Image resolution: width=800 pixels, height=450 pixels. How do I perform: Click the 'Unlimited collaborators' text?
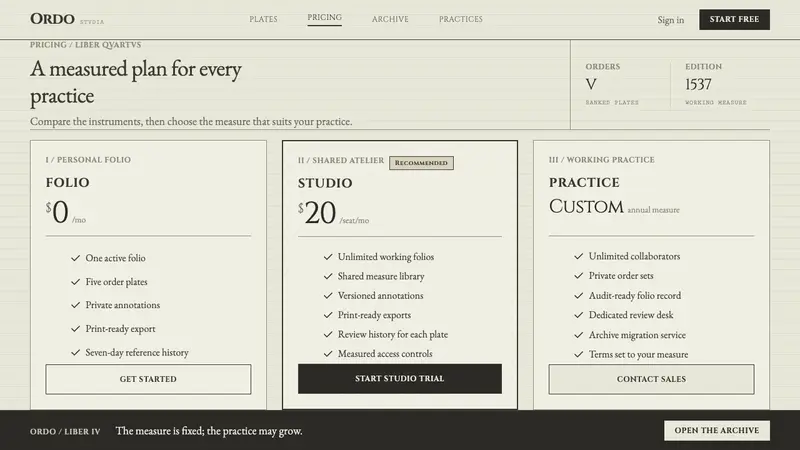pyautogui.click(x=635, y=256)
